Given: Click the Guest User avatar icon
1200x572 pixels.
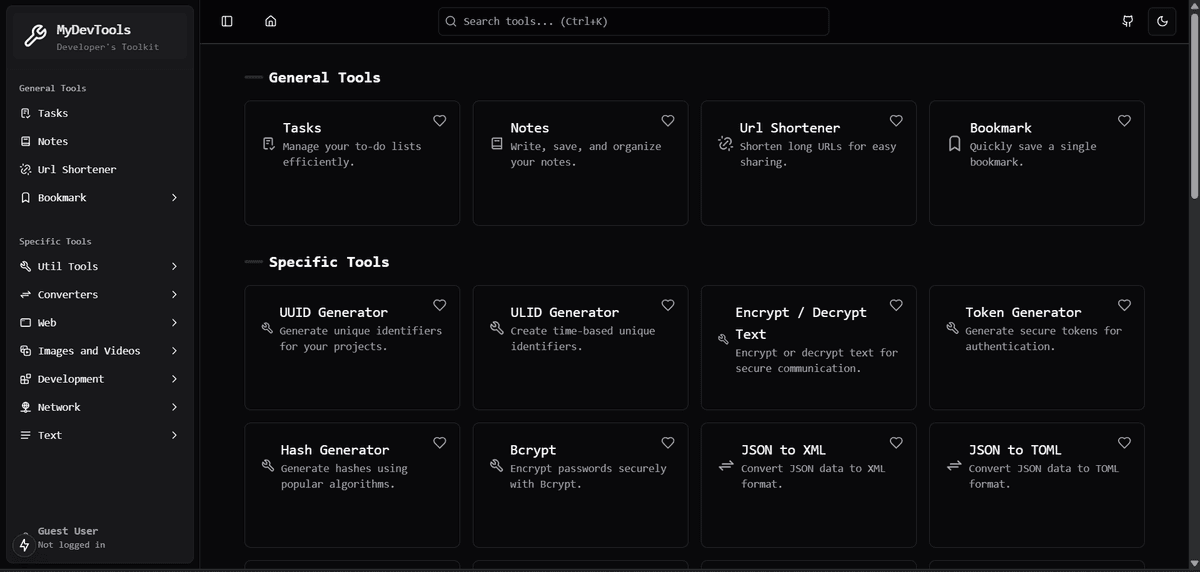Looking at the screenshot, I should click(25, 545).
